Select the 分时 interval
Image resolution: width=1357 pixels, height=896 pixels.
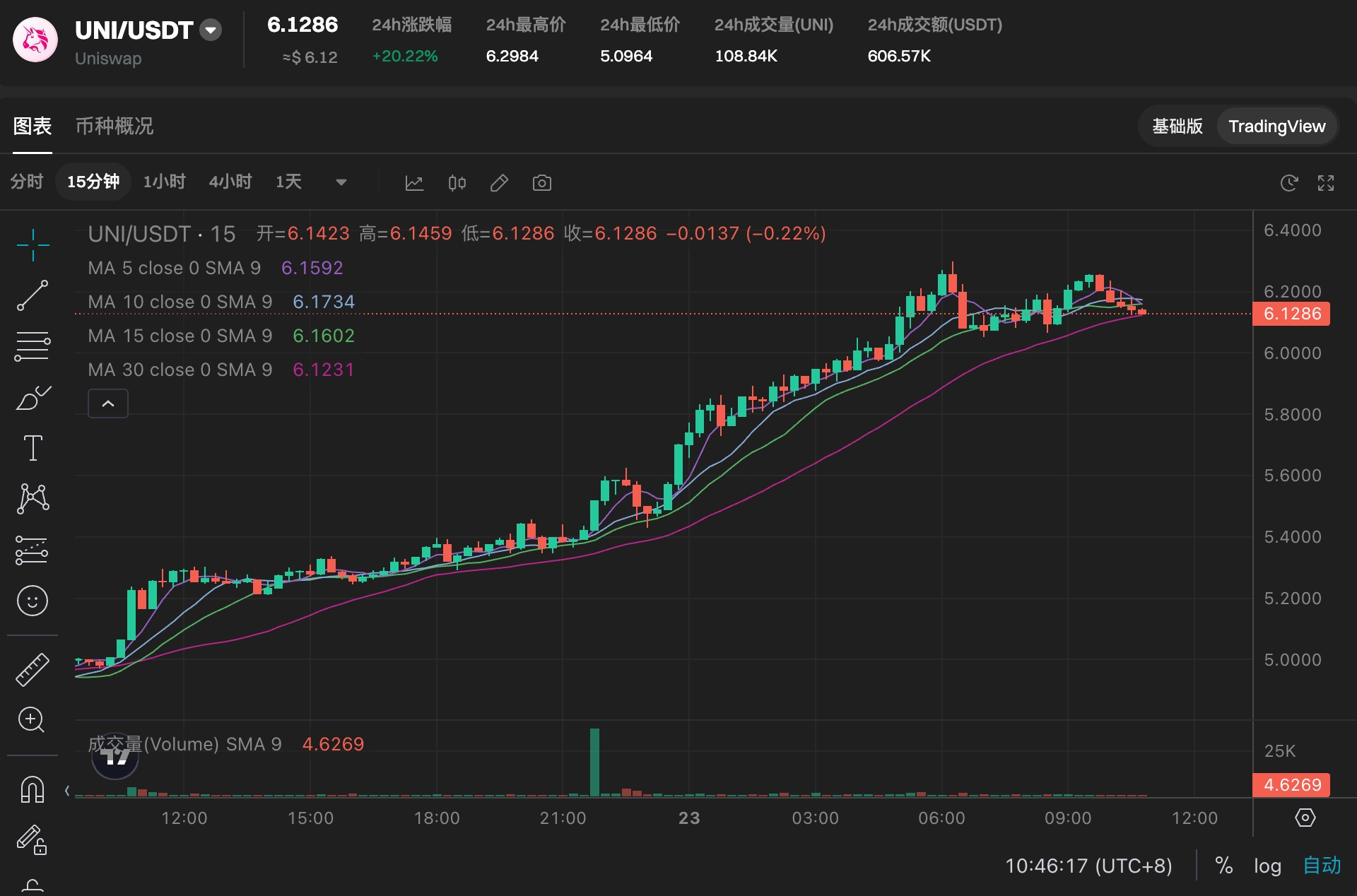click(x=27, y=182)
